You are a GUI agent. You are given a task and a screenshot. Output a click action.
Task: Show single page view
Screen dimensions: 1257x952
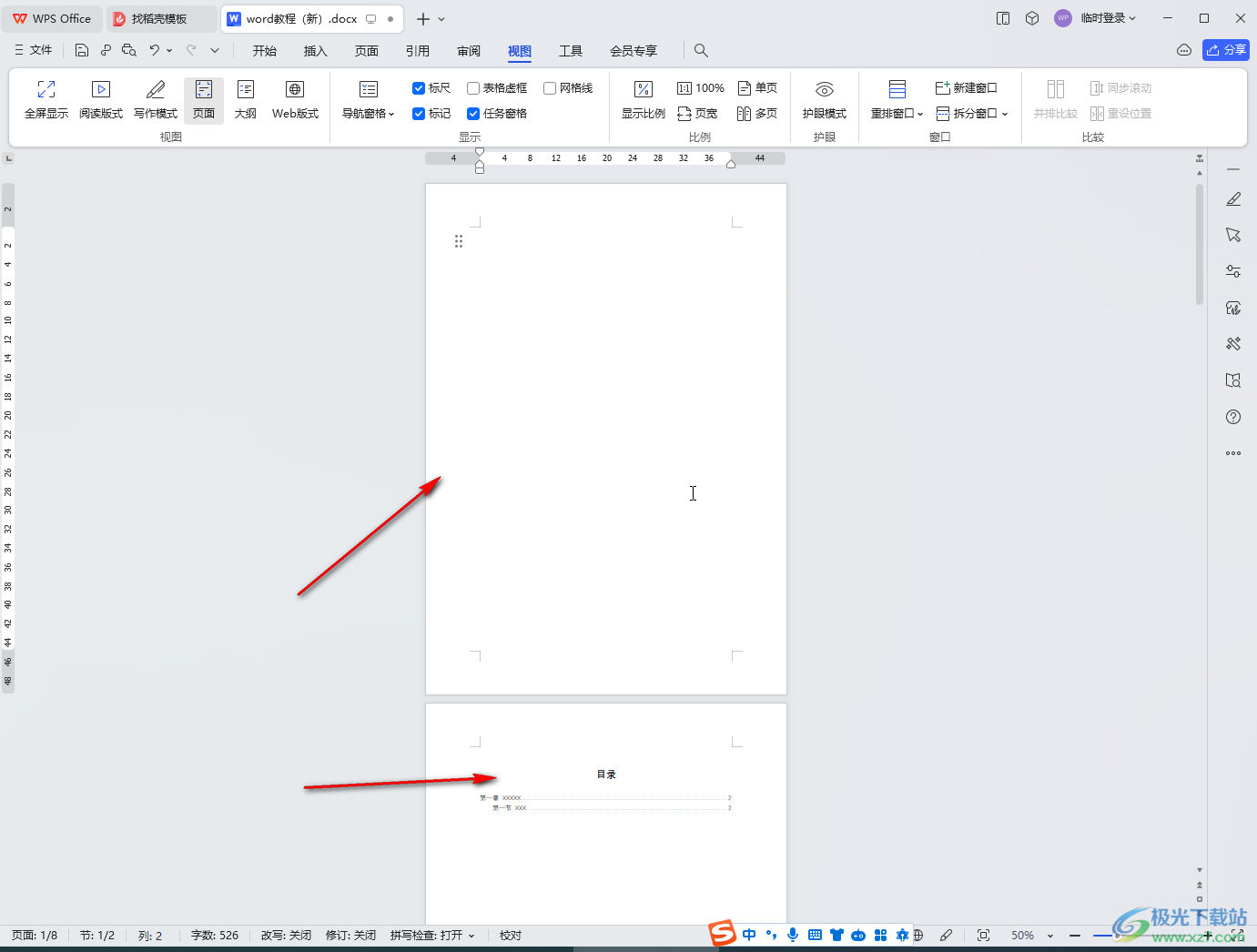[x=757, y=88]
